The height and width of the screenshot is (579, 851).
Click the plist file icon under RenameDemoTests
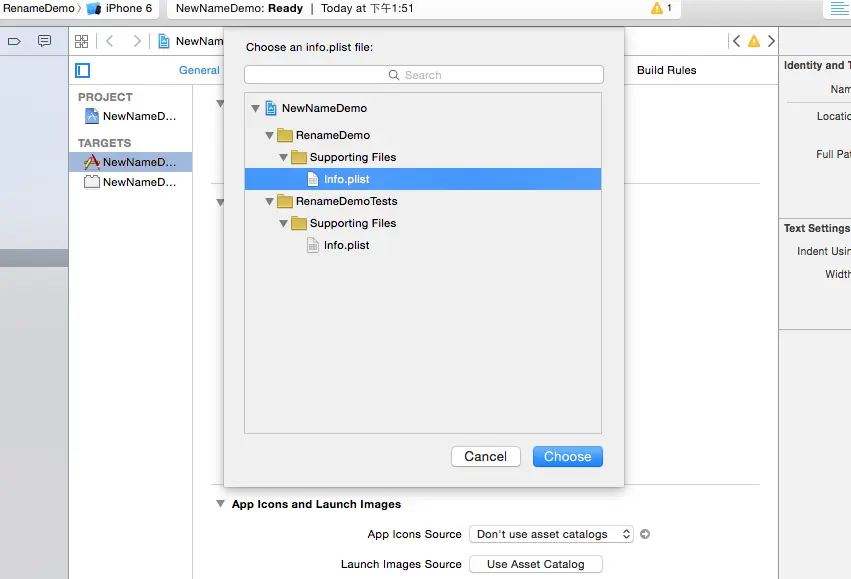(x=313, y=245)
